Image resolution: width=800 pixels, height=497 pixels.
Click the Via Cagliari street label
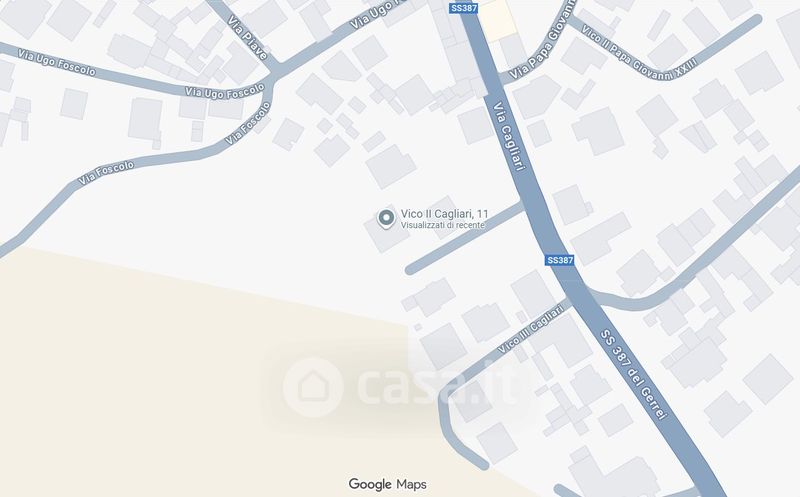(509, 136)
